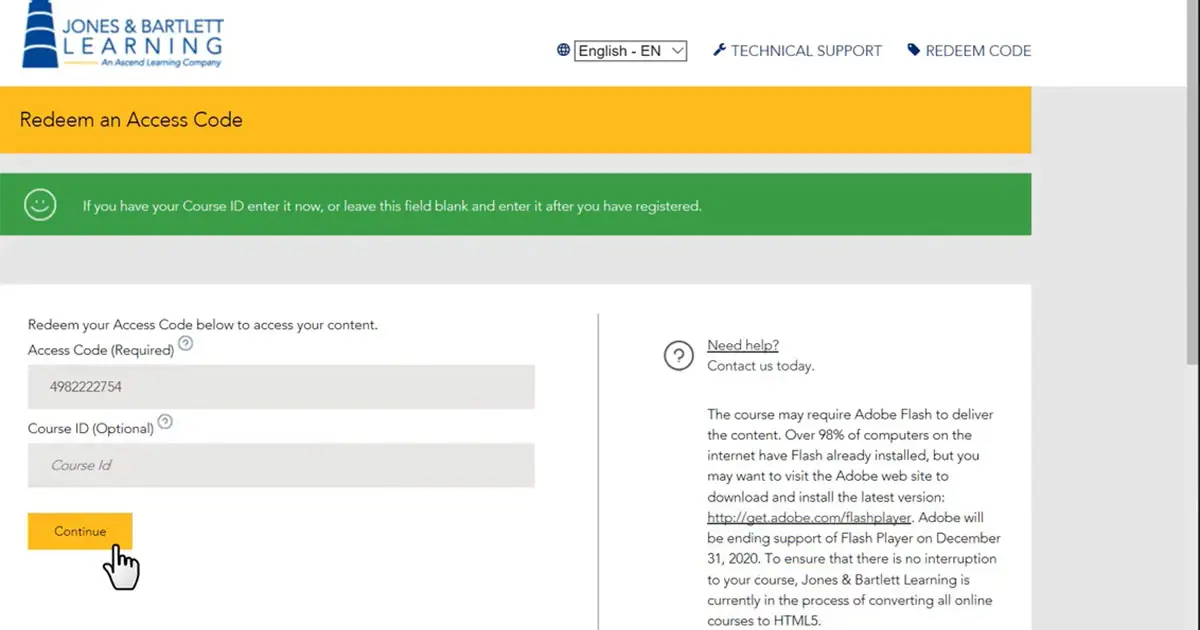The height and width of the screenshot is (630, 1200).
Task: Click the Need help link
Action: pyautogui.click(x=742, y=344)
